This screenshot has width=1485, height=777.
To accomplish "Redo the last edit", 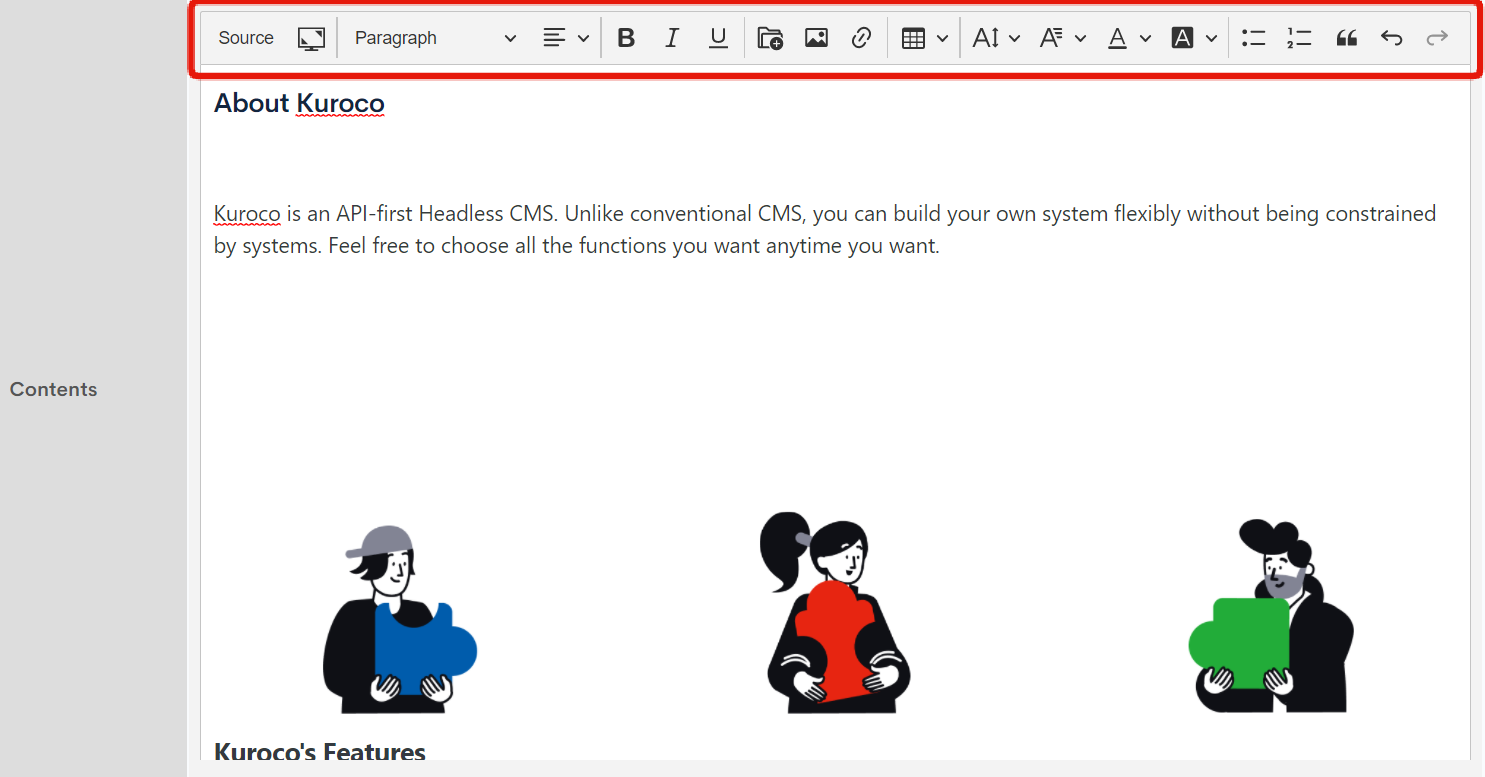I will [1437, 38].
